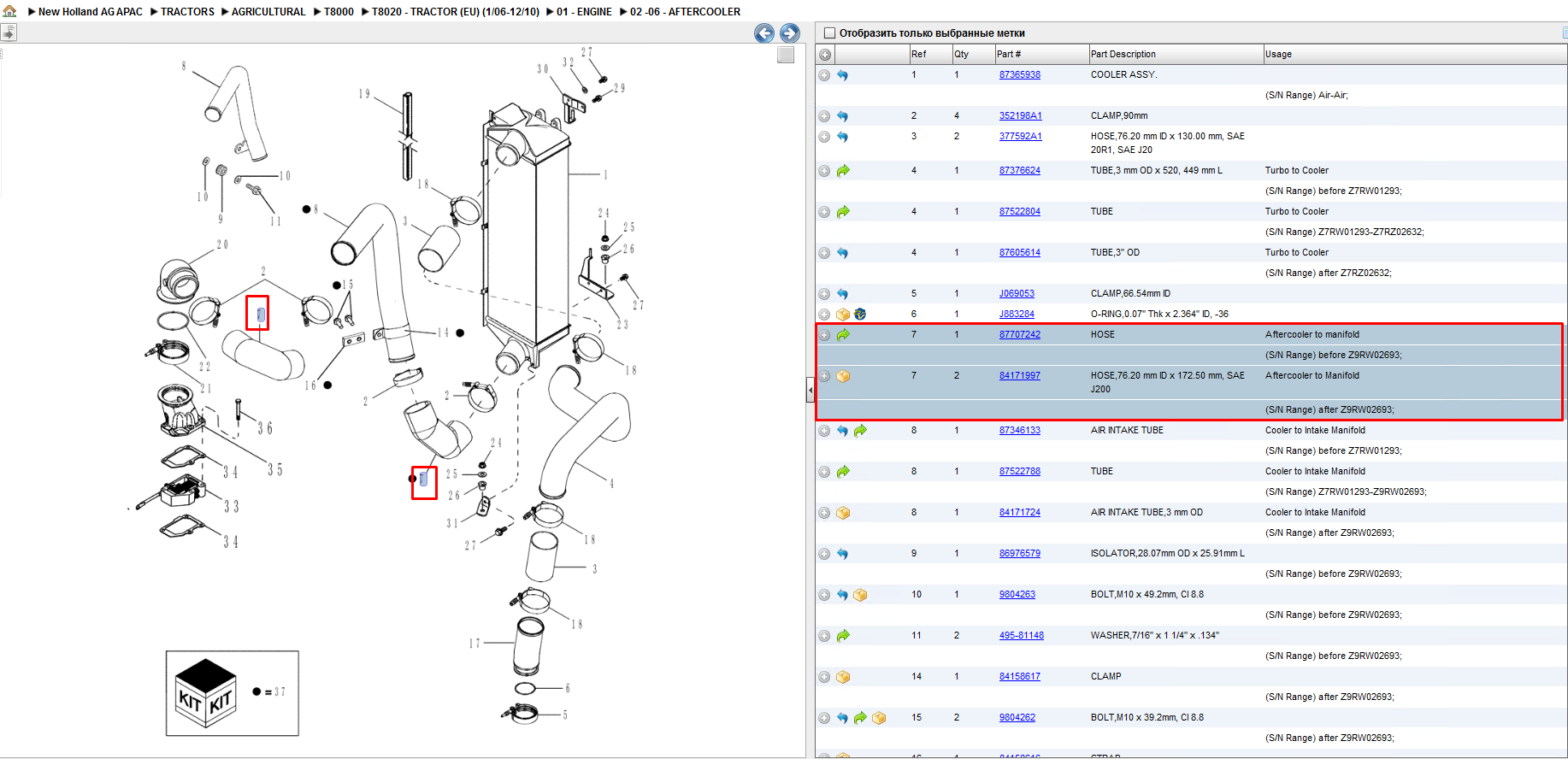Go to next diagram with right arrow
Image resolution: width=1568 pixels, height=759 pixels.
790,33
